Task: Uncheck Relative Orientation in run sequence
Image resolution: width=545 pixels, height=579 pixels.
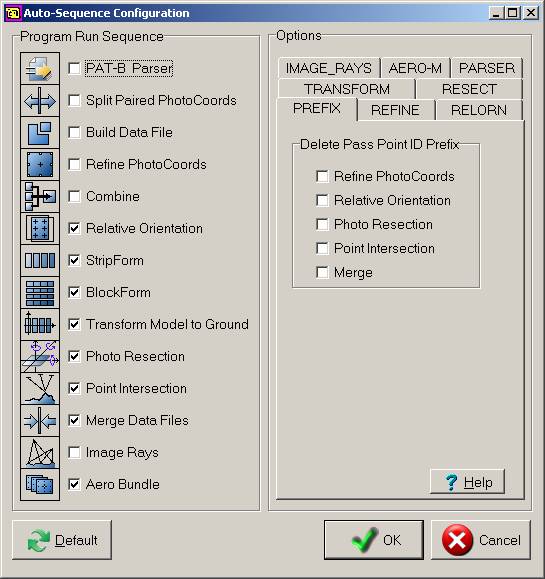Action: 74,228
